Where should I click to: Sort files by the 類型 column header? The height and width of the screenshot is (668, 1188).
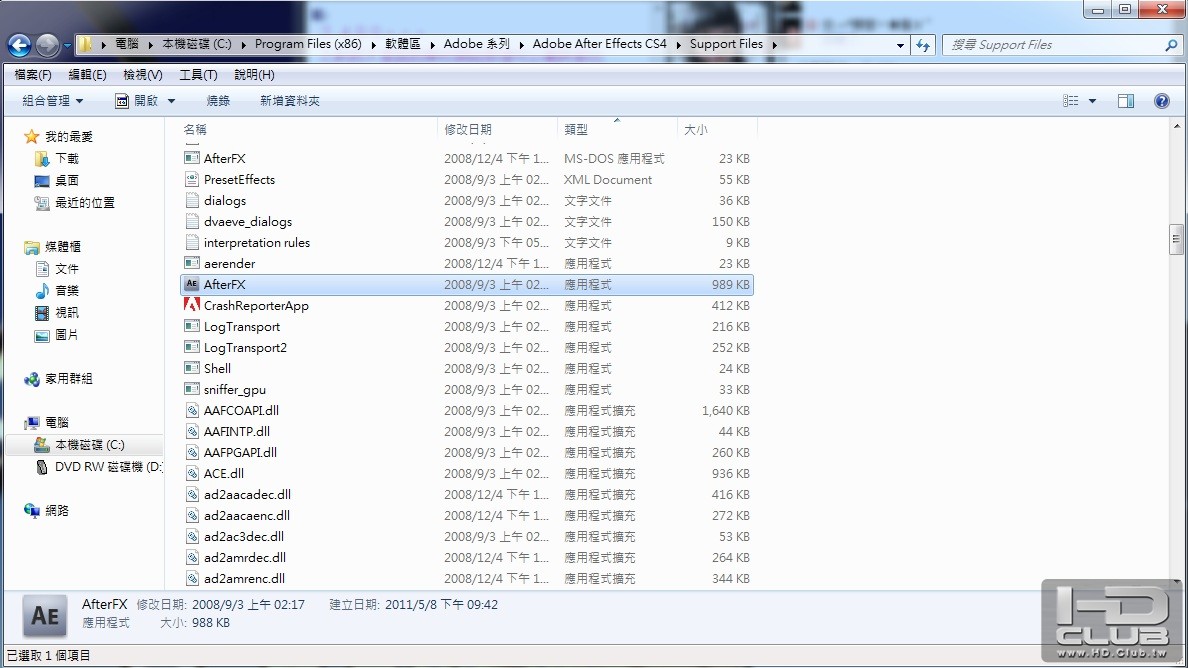tap(617, 130)
